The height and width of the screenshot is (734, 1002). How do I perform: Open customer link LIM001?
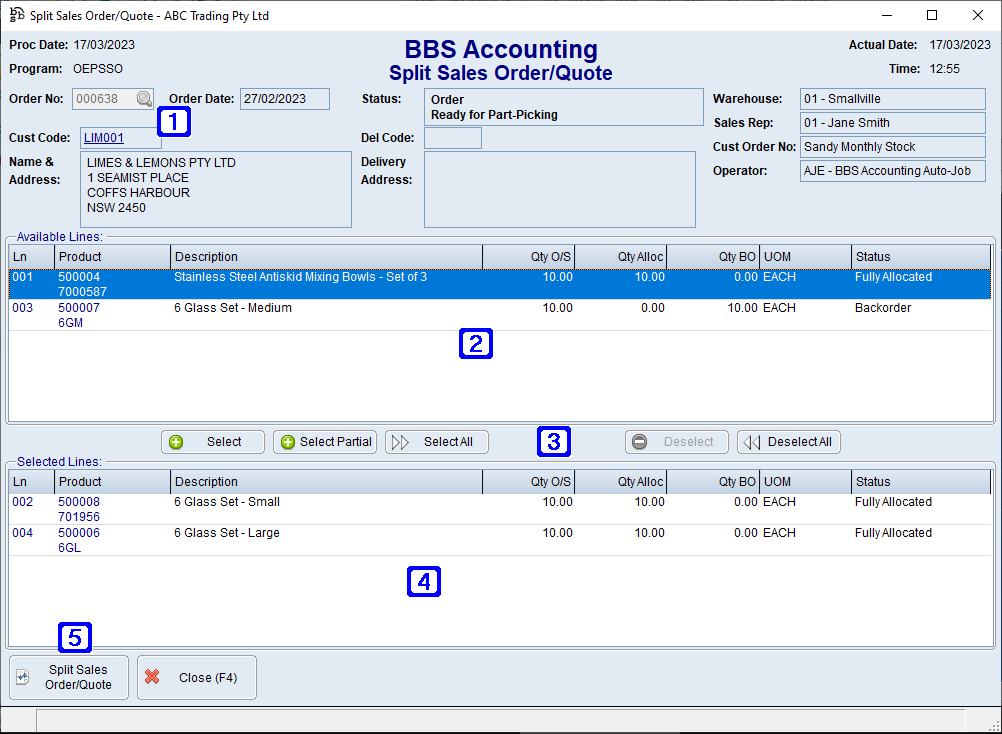pos(104,138)
